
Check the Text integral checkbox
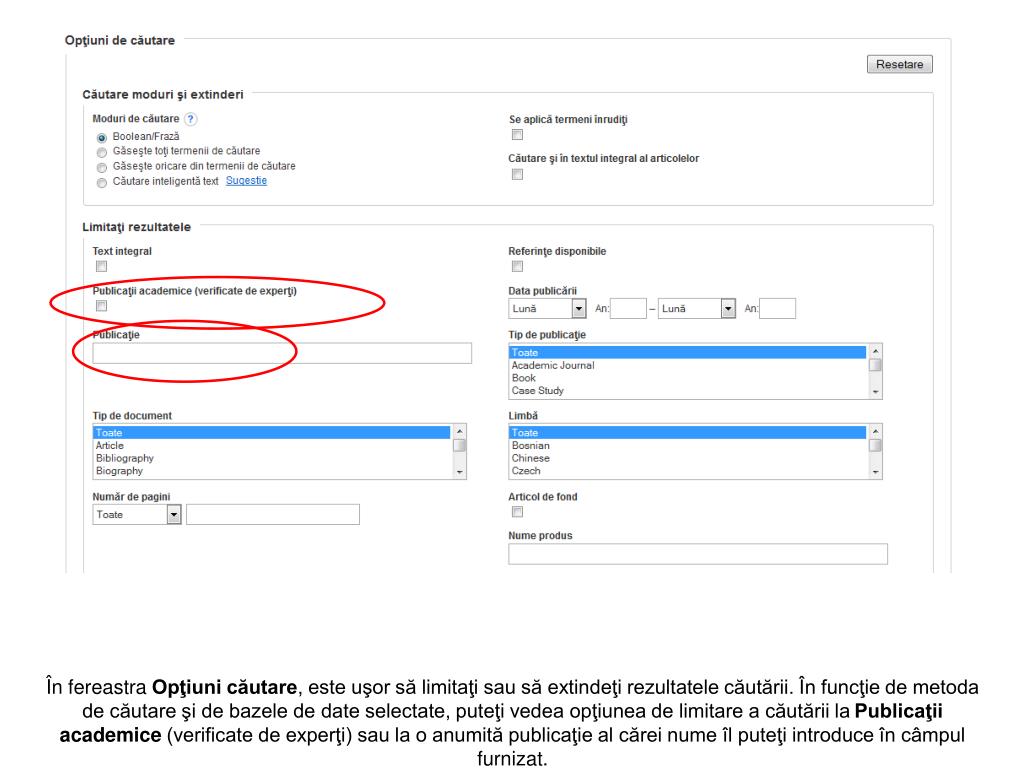click(101, 266)
